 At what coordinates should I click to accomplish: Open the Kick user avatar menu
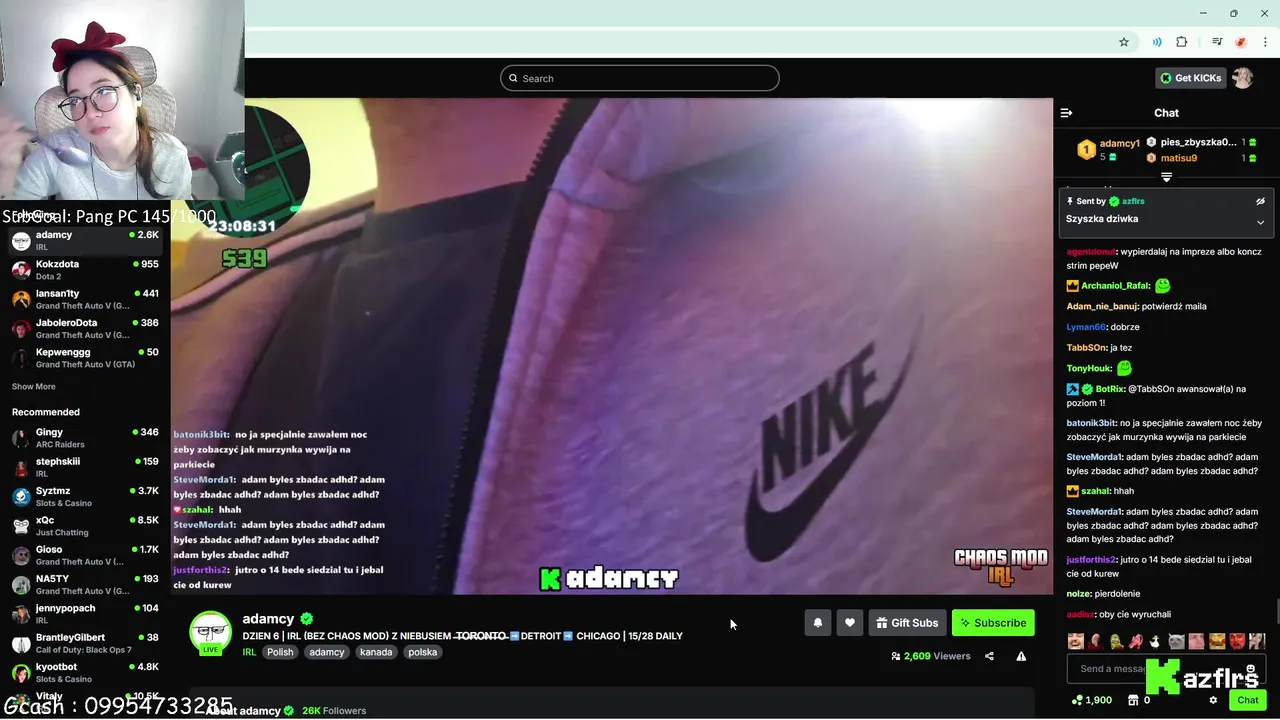pyautogui.click(x=1242, y=78)
